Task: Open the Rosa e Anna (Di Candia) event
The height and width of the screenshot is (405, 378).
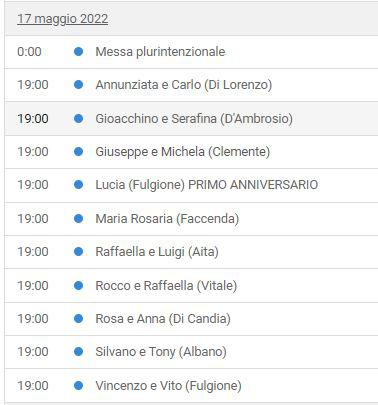Action: [x=163, y=319]
